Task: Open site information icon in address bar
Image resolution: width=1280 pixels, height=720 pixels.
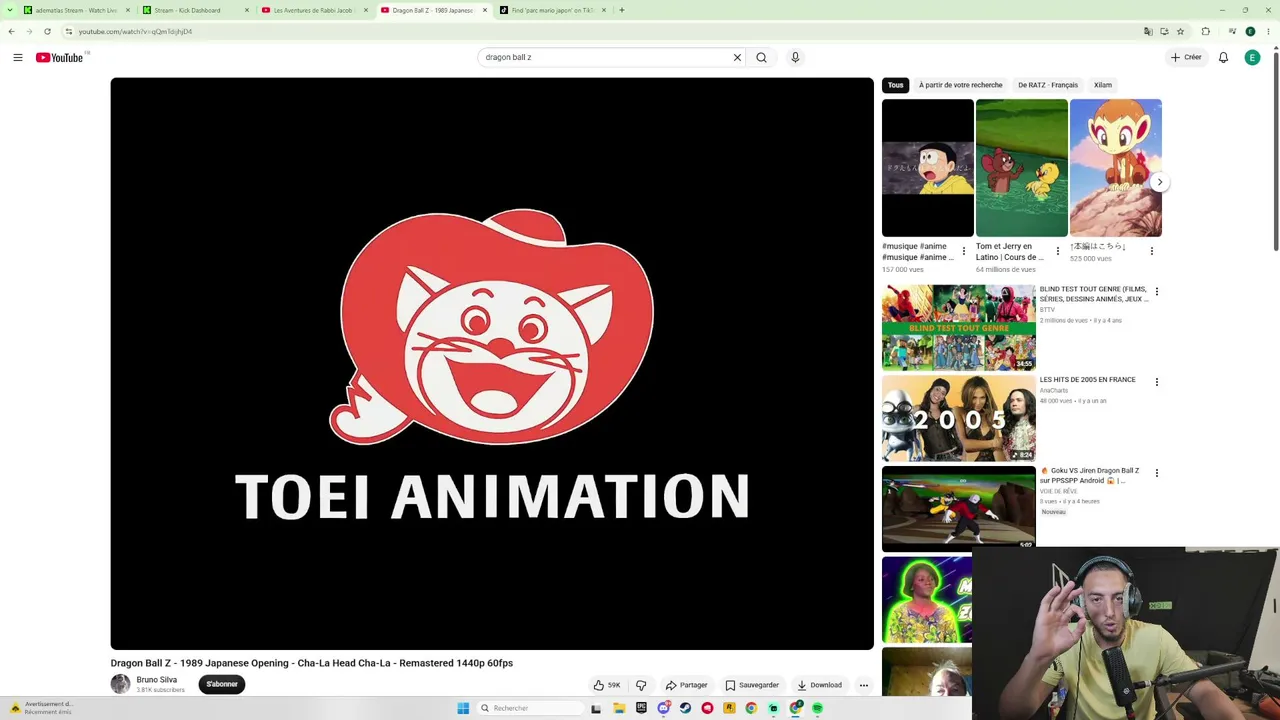Action: click(x=69, y=31)
